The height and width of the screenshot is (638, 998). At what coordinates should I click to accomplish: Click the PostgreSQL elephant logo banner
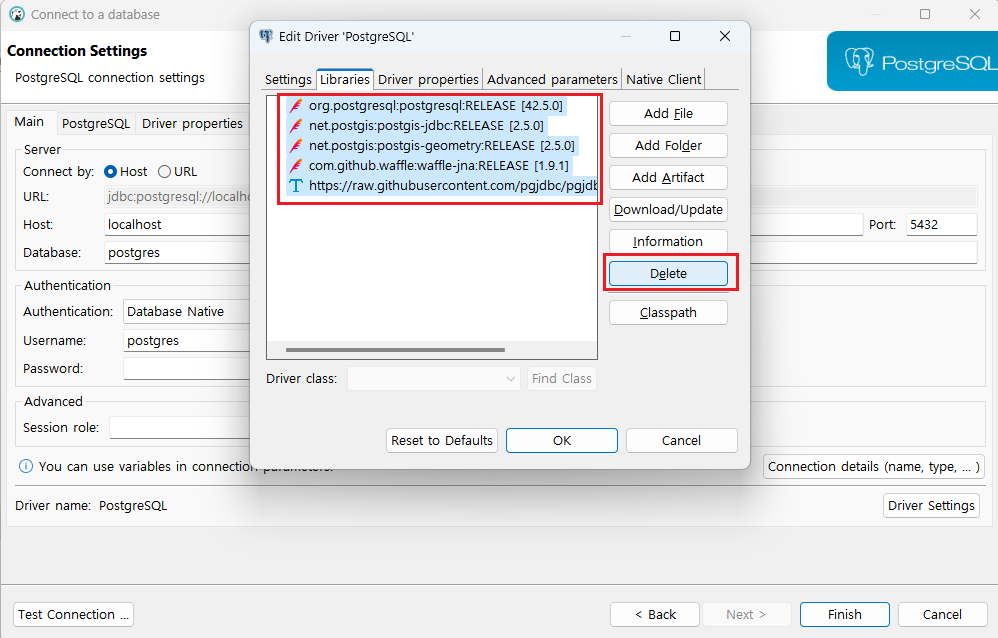click(912, 61)
